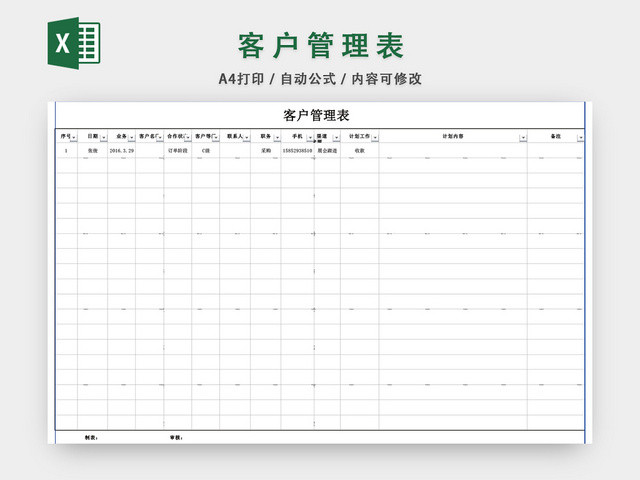
Task: Open the 备注 column filter dropdown
Action: [580, 138]
